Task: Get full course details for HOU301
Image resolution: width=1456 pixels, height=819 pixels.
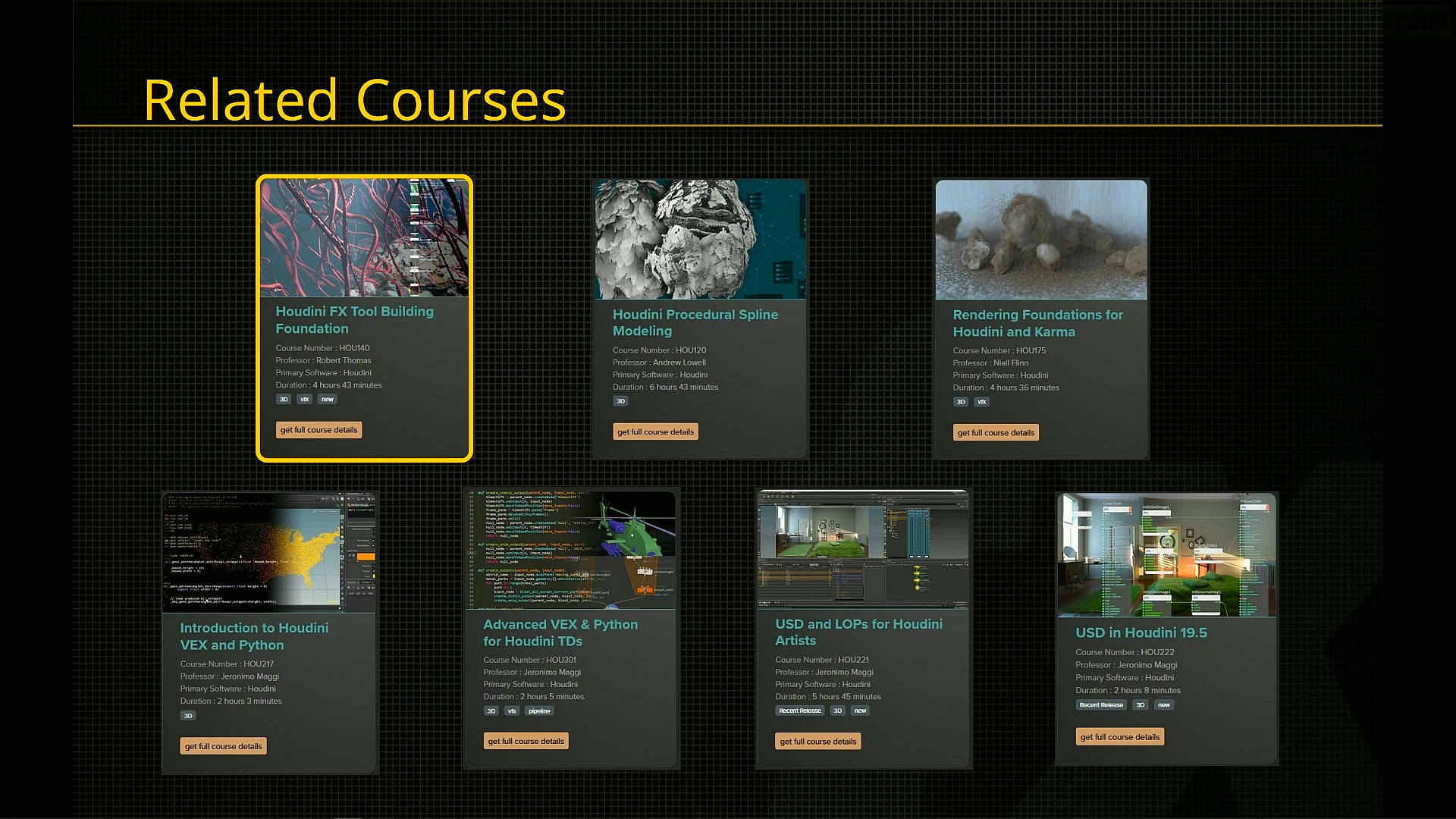Action: pyautogui.click(x=526, y=741)
